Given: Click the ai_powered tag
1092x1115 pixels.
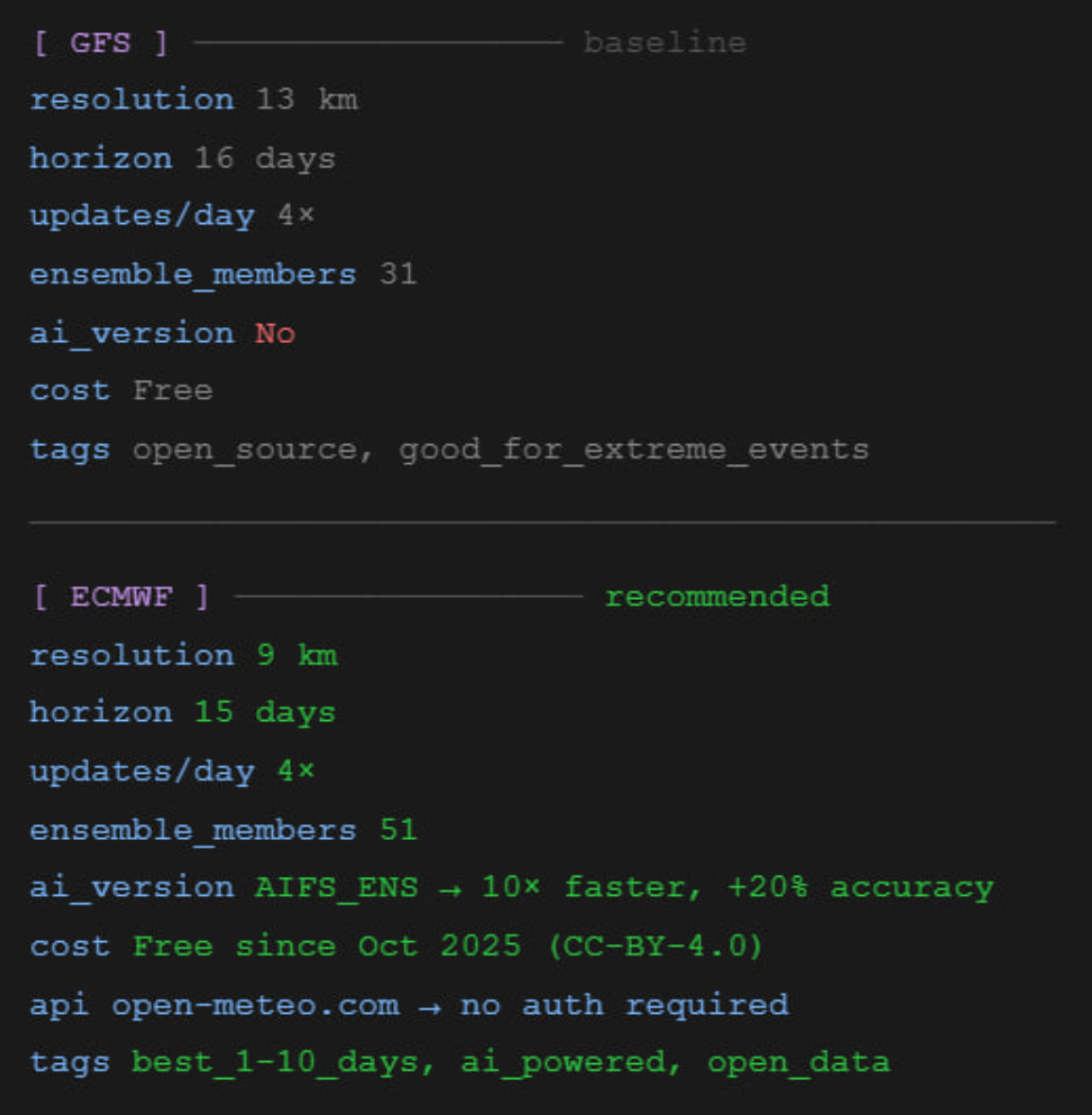Looking at the screenshot, I should pos(563,1062).
